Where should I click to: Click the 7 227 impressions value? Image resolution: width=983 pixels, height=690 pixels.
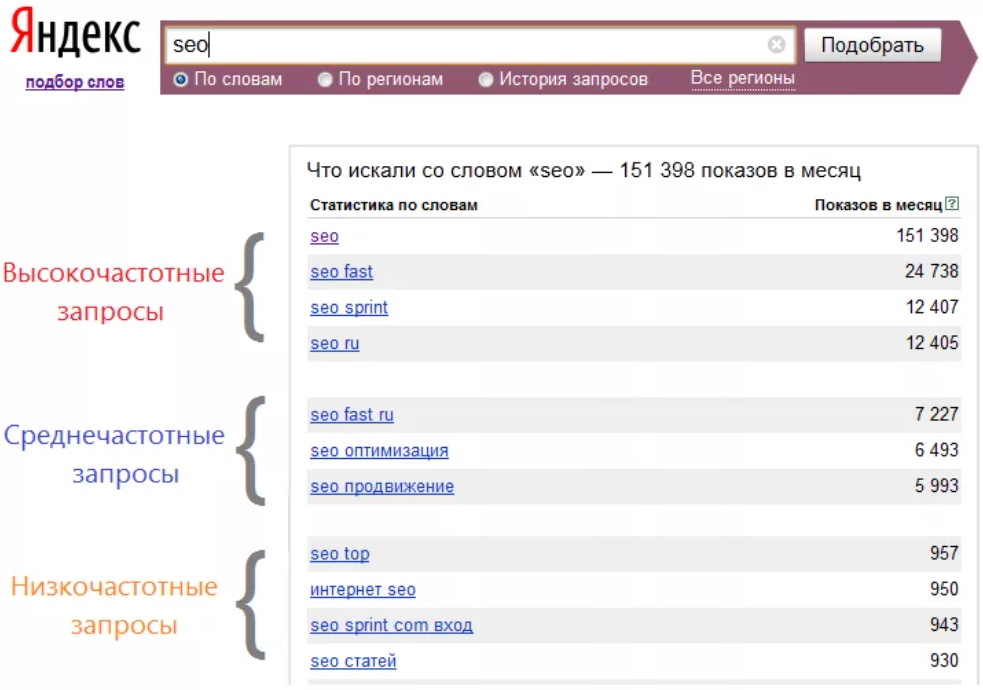click(x=936, y=414)
